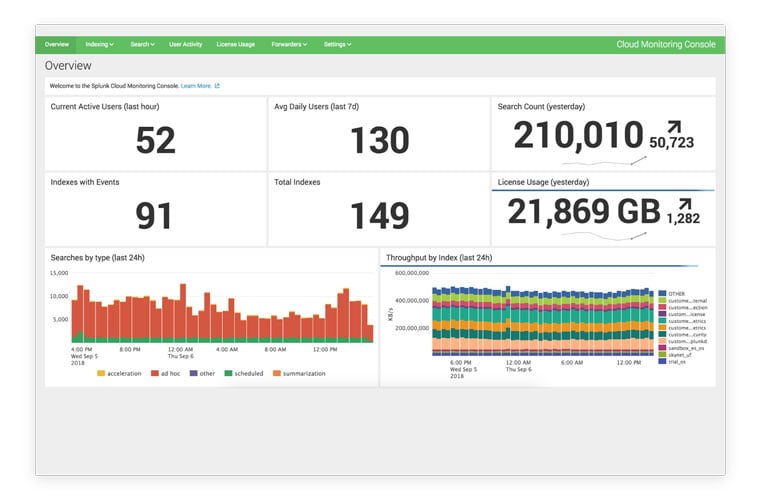Go to the User Activity page
The width and height of the screenshot is (760, 500).
coord(185,45)
